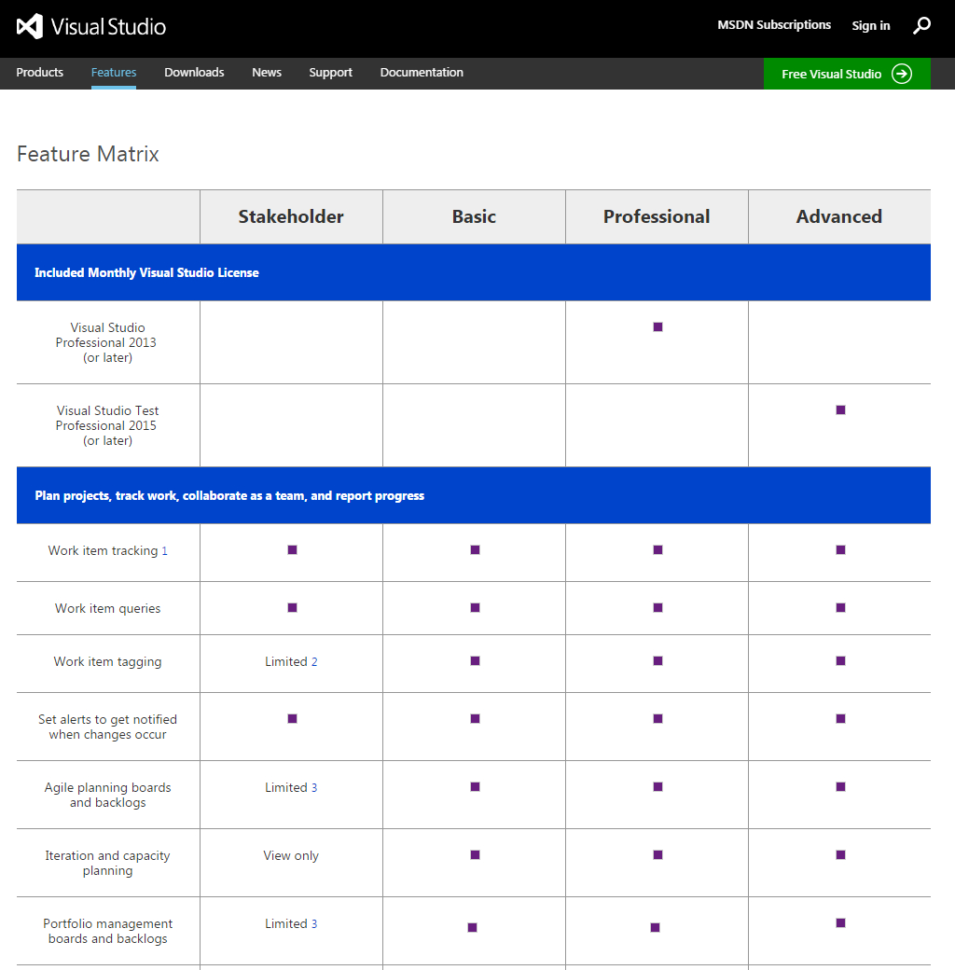Select Sign in
This screenshot has width=955, height=970.
point(869,25)
